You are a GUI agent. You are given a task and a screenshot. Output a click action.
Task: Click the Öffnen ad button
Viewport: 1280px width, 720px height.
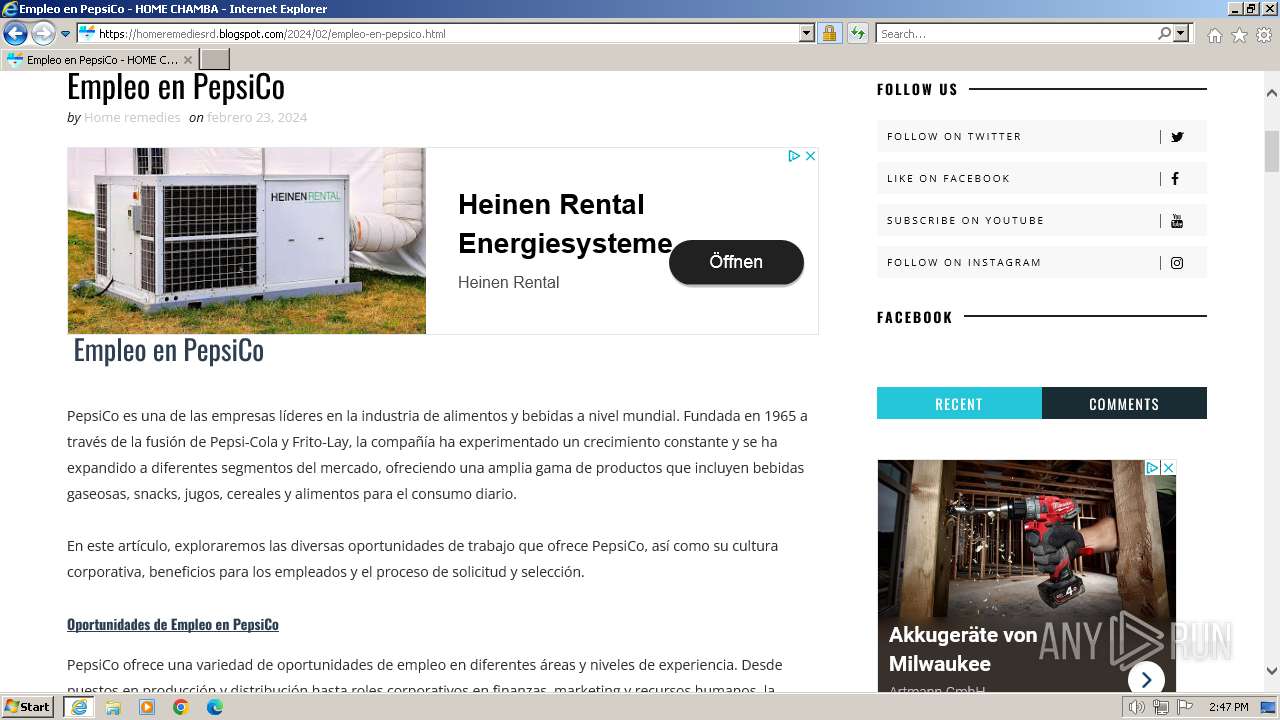[736, 262]
